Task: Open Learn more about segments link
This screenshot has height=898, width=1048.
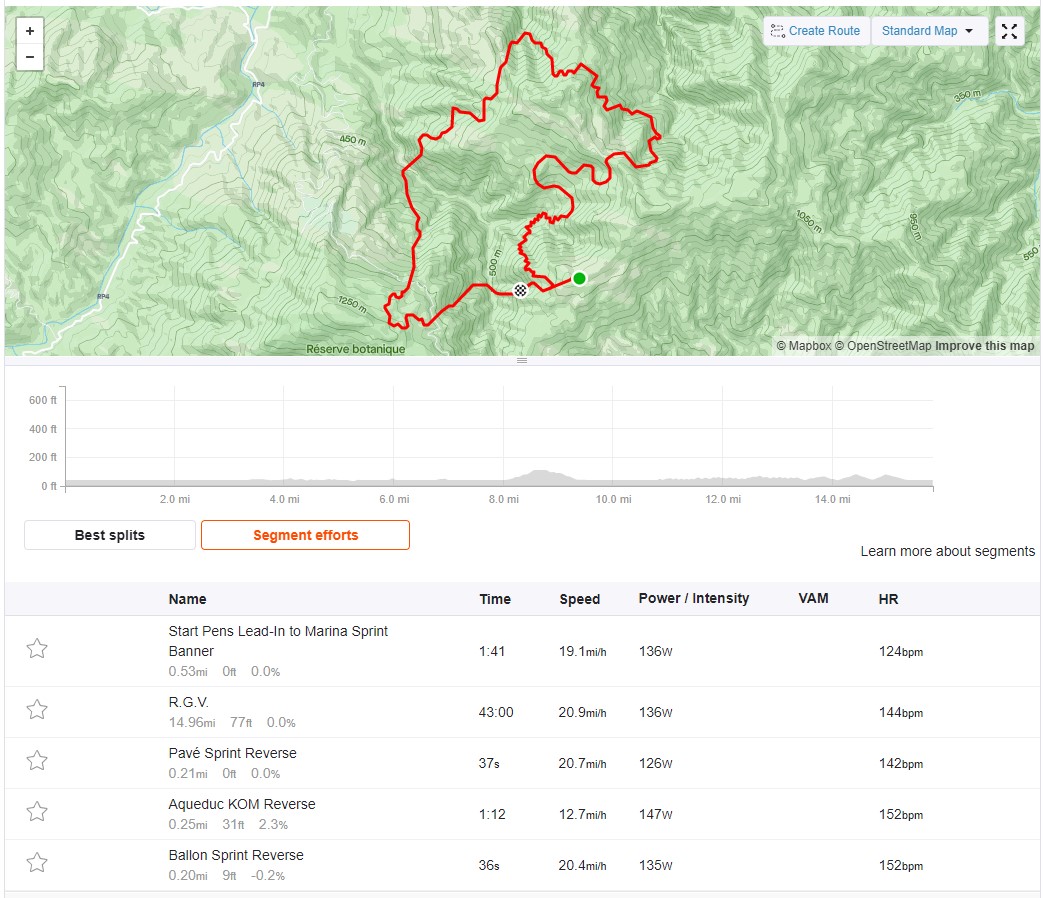Action: pyautogui.click(x=947, y=551)
